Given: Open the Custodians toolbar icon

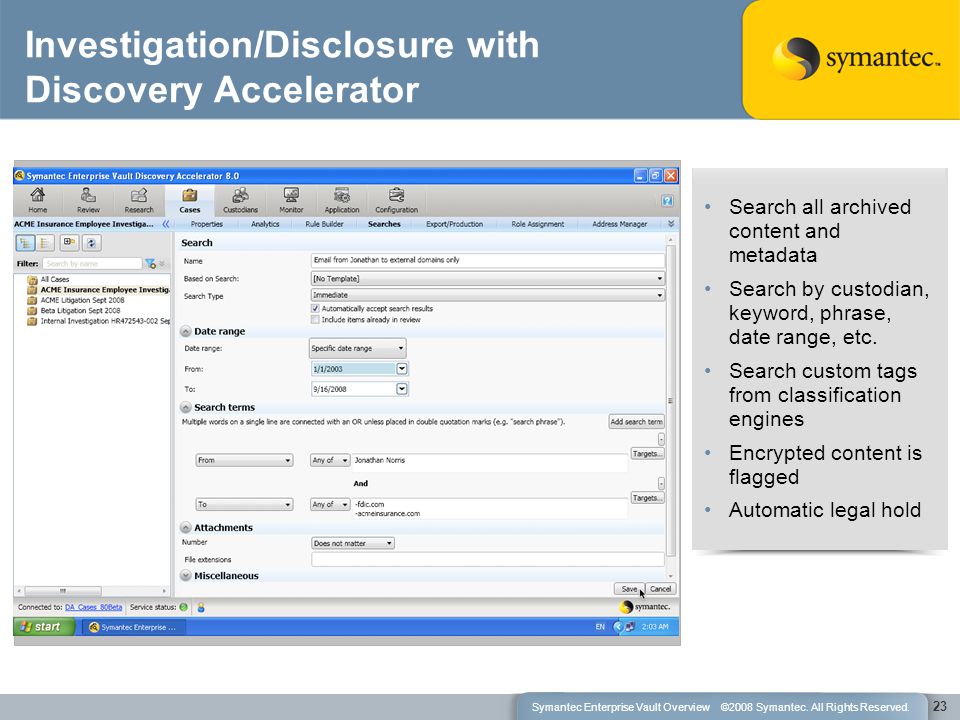Looking at the screenshot, I should coord(240,200).
